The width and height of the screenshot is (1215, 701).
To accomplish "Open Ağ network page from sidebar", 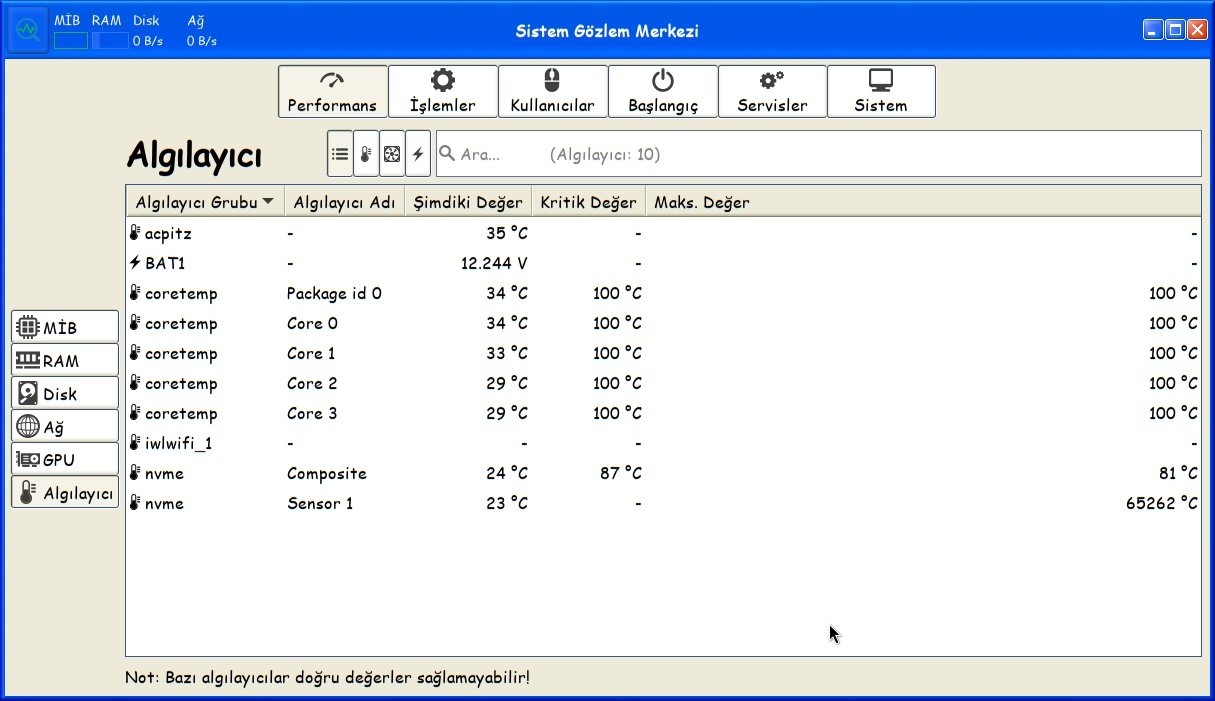I will [x=65, y=426].
